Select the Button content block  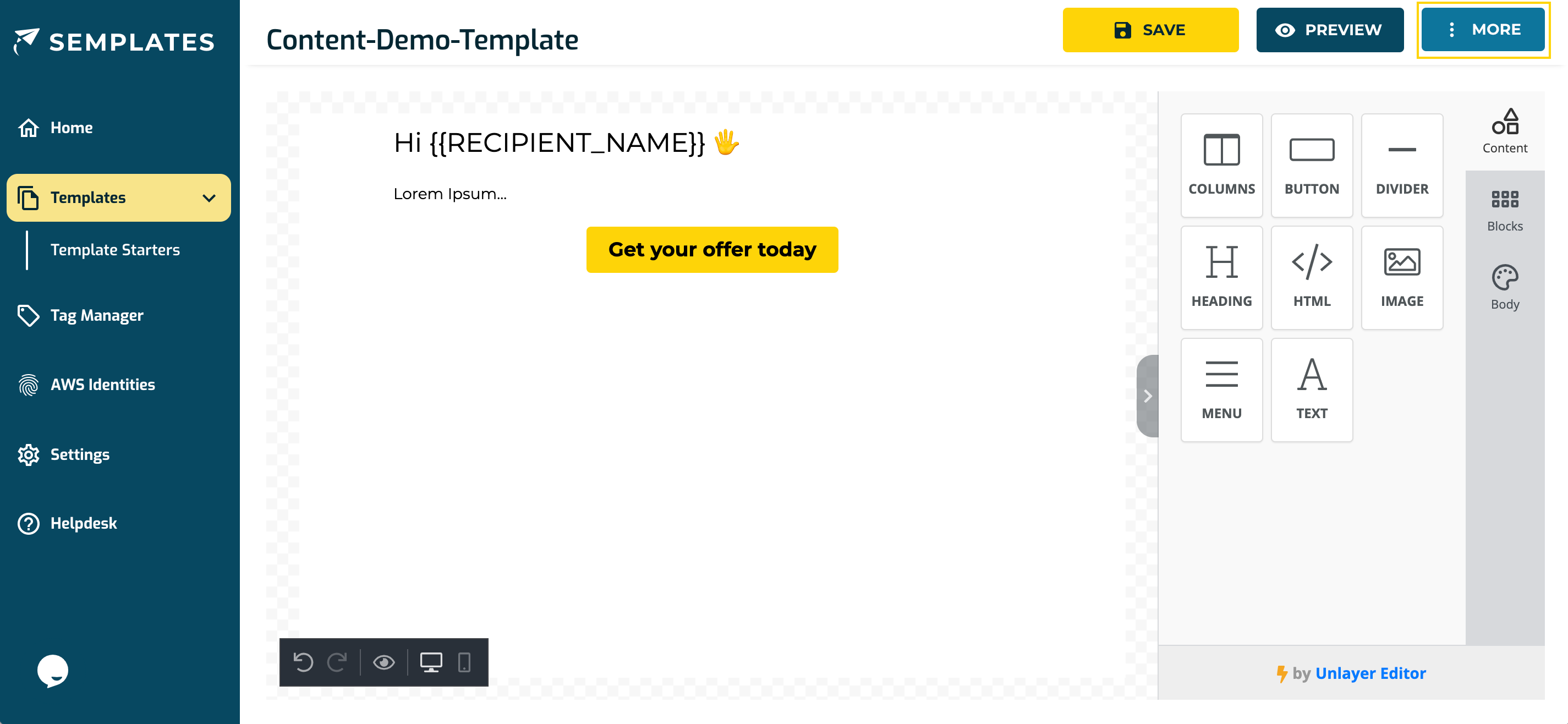pyautogui.click(x=1312, y=164)
